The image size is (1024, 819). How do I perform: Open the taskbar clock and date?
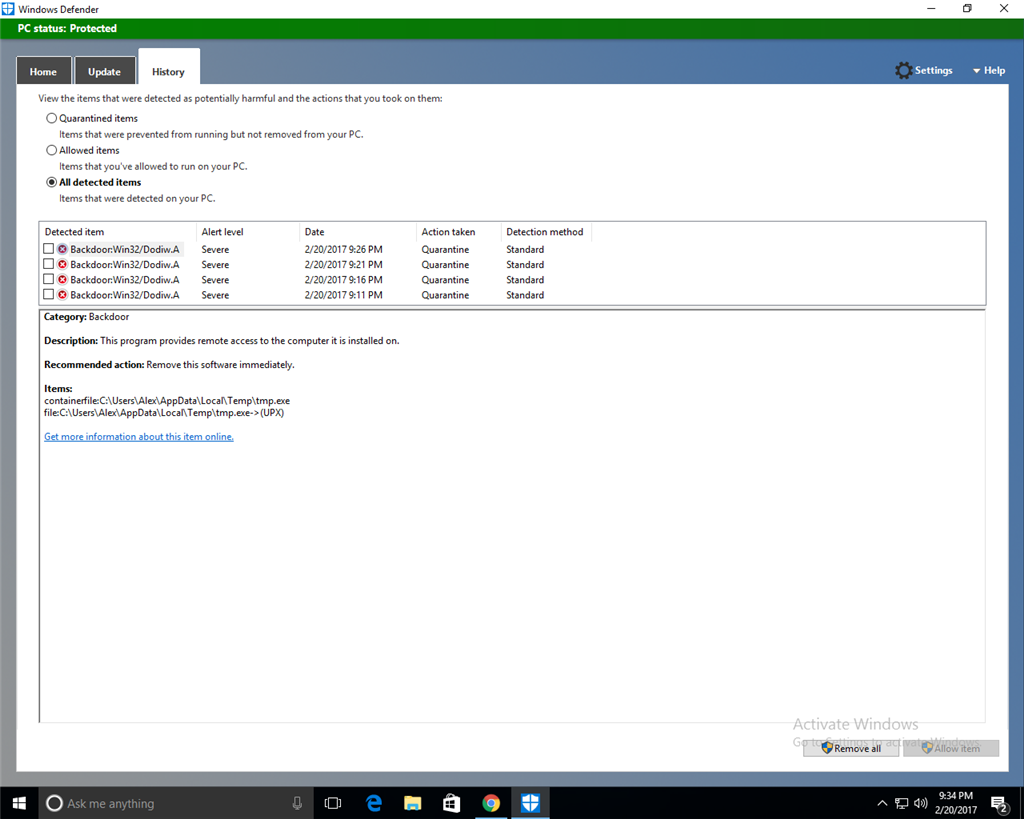(x=955, y=803)
